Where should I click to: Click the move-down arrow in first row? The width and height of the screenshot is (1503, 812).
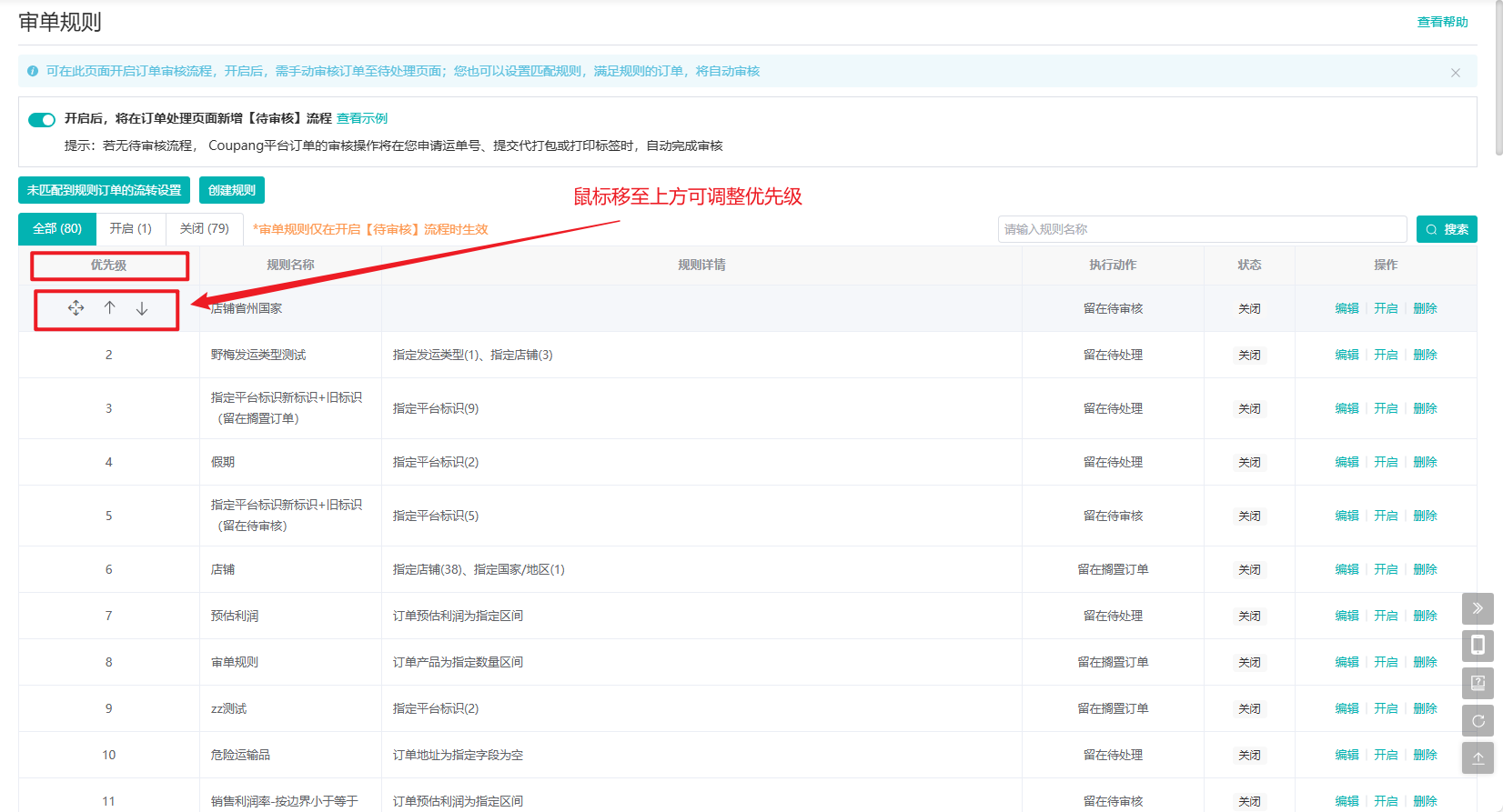coord(142,308)
